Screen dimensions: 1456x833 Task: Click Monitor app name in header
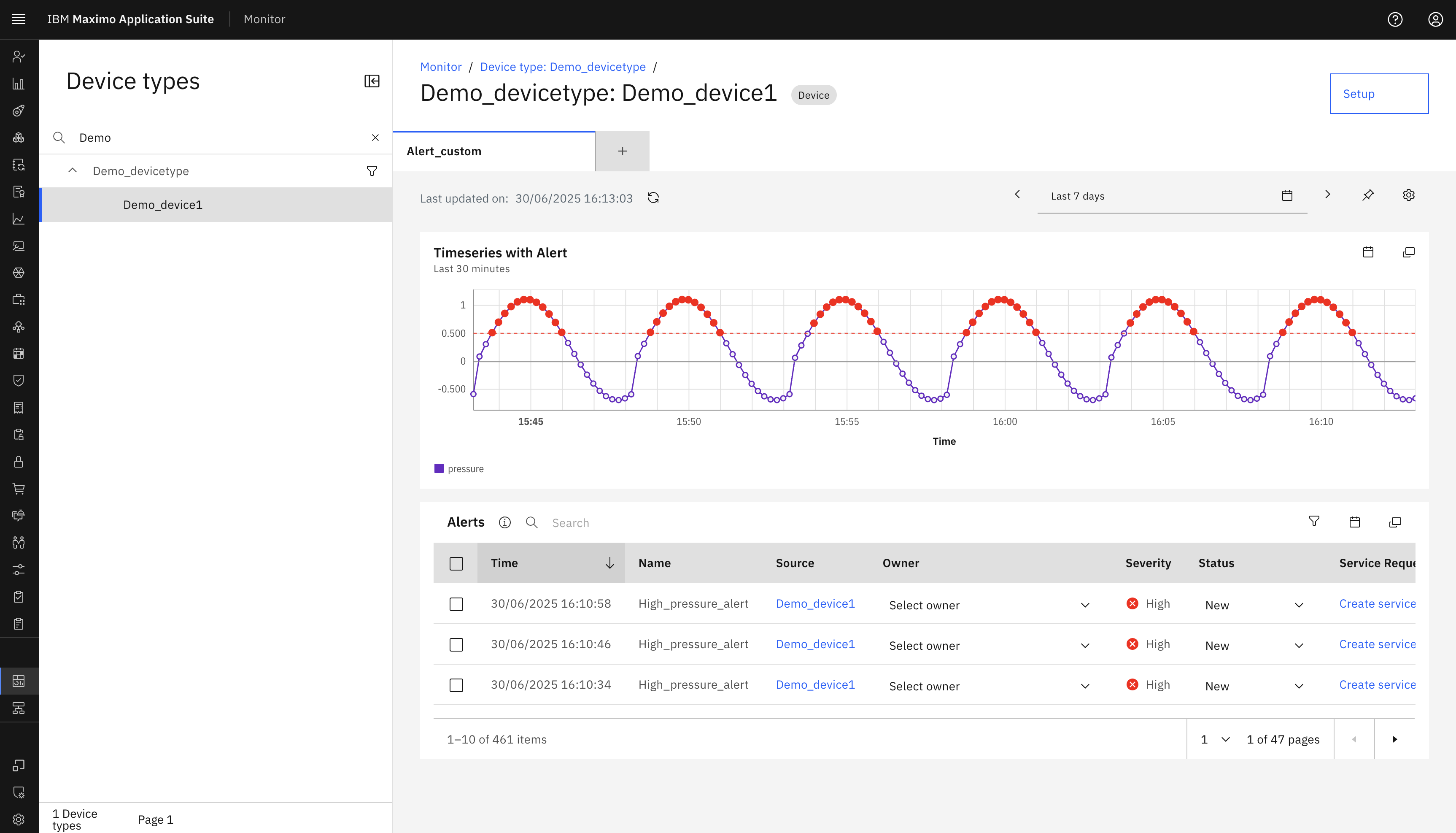264,19
